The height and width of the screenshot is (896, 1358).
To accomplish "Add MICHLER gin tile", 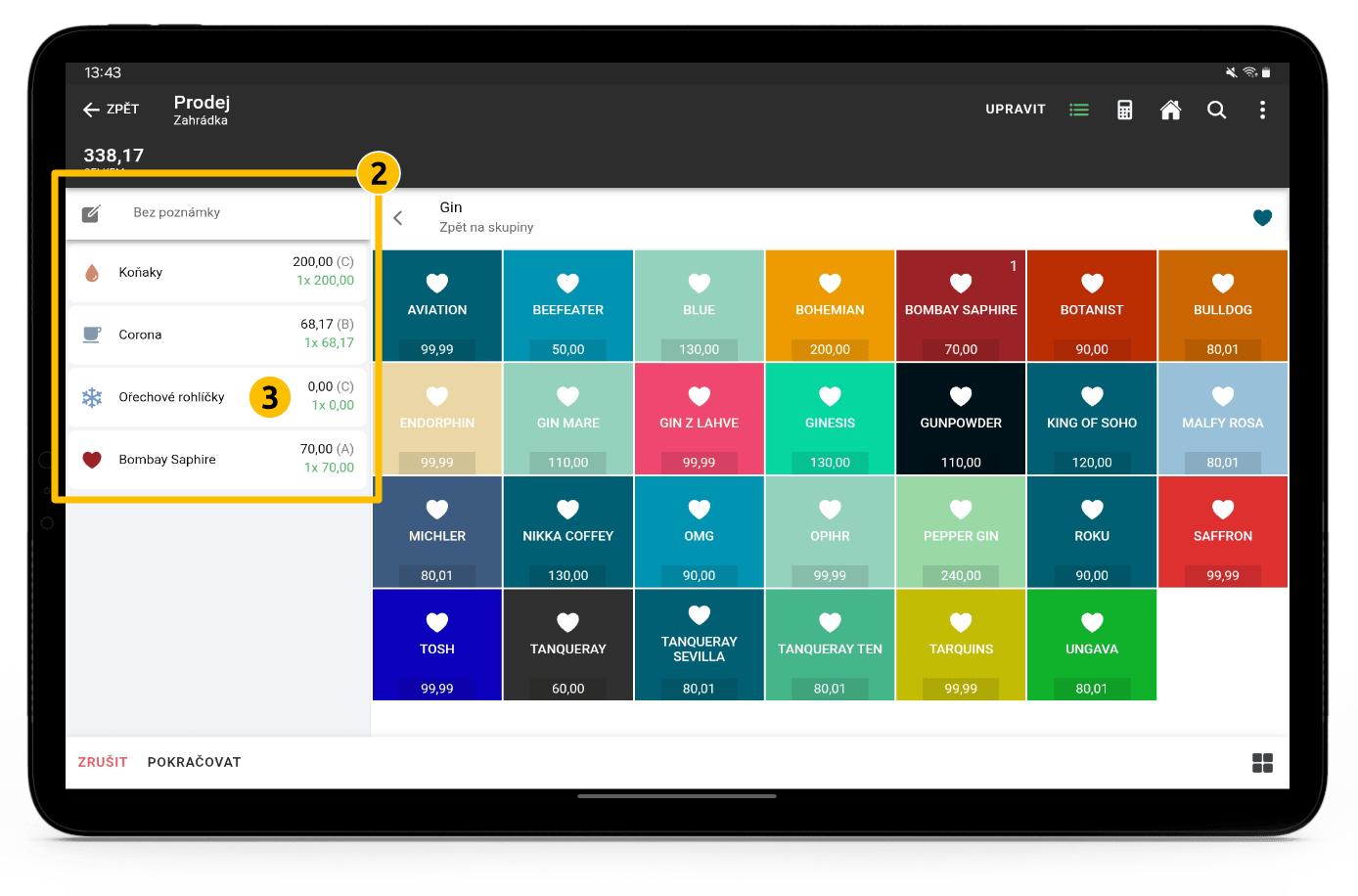I will tap(437, 532).
